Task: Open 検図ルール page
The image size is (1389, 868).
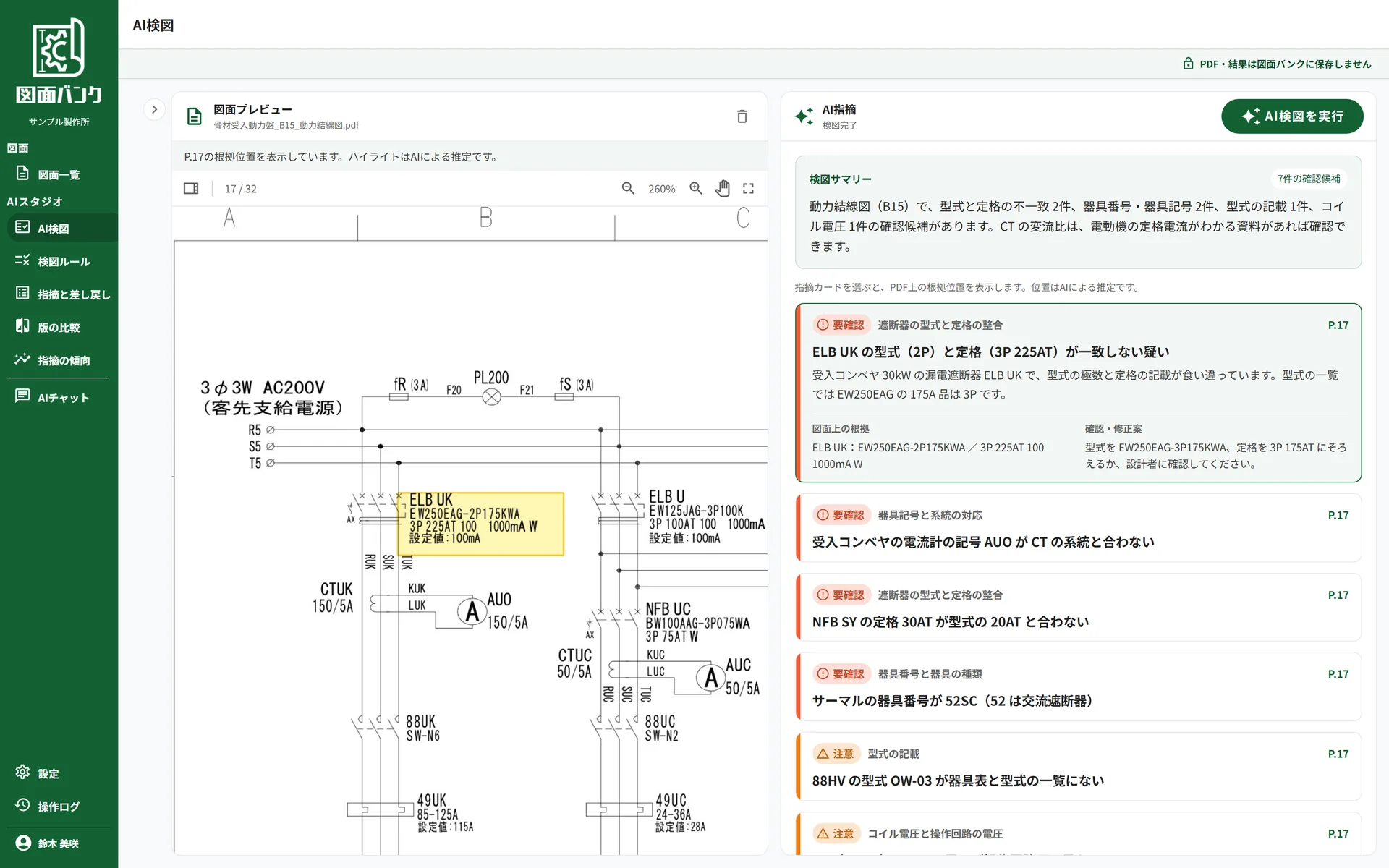Action: pos(59,261)
